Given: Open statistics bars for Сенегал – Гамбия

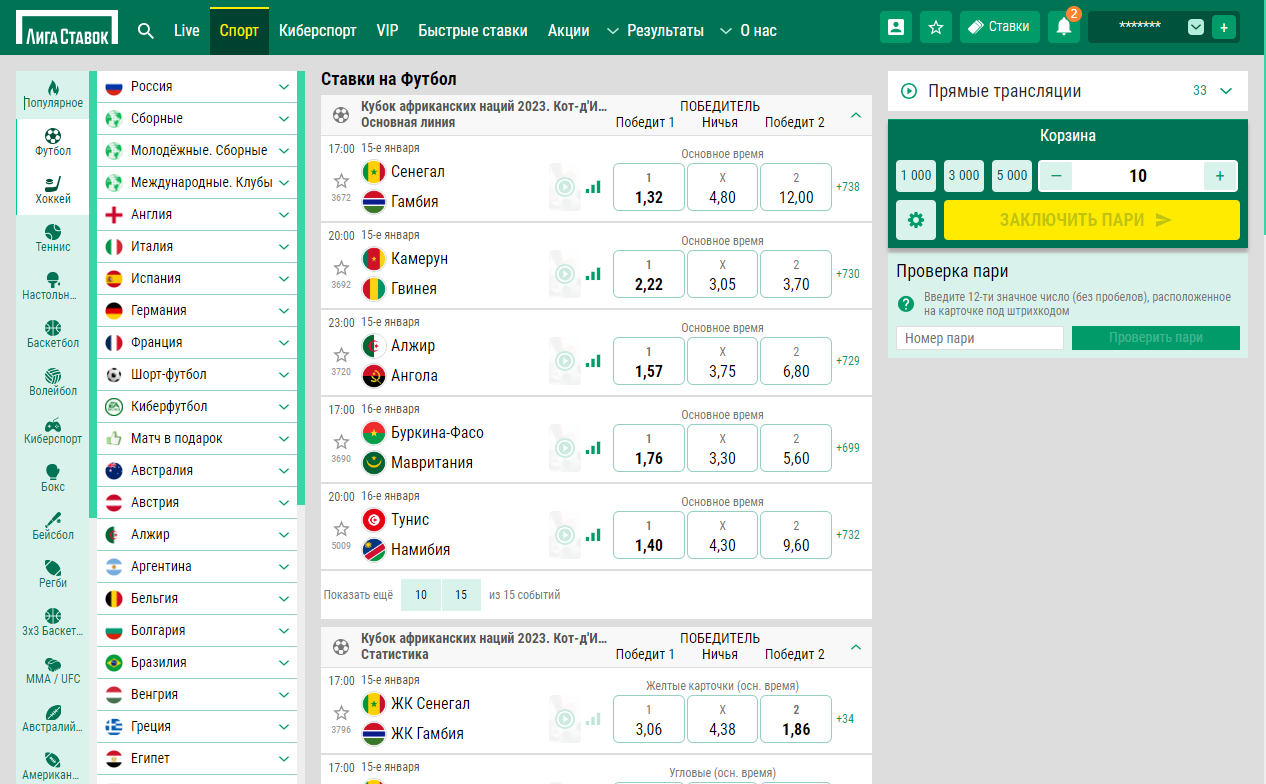Looking at the screenshot, I should [594, 186].
